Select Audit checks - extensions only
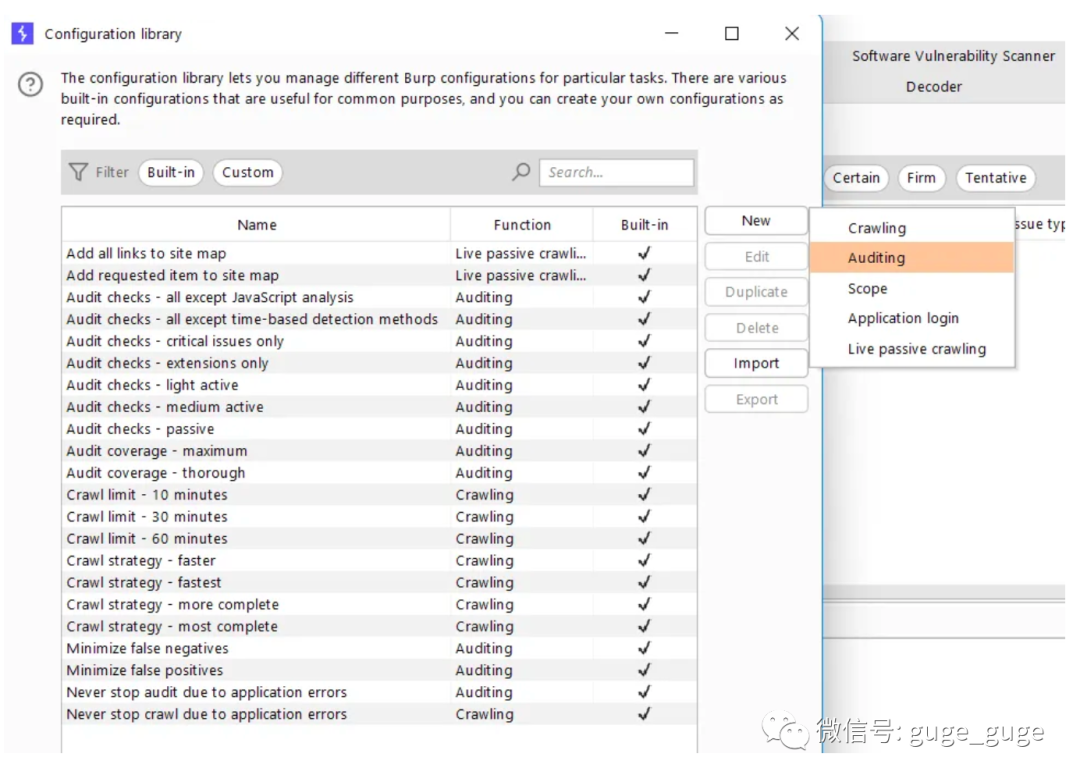 [x=379, y=363]
